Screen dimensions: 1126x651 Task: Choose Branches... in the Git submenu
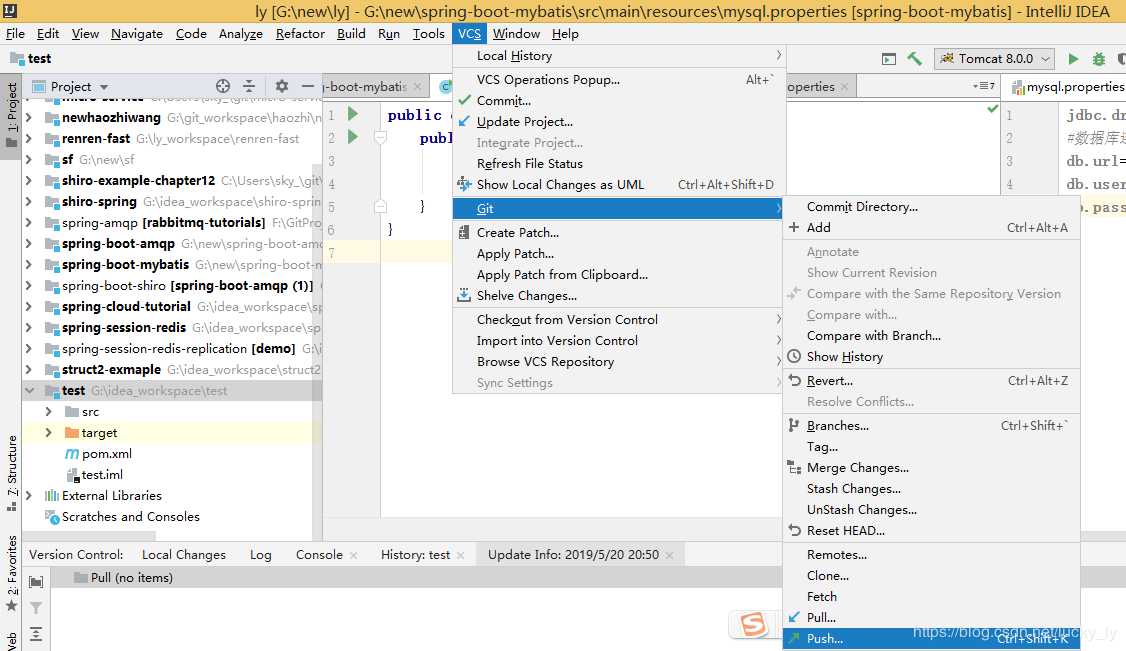coord(931,426)
